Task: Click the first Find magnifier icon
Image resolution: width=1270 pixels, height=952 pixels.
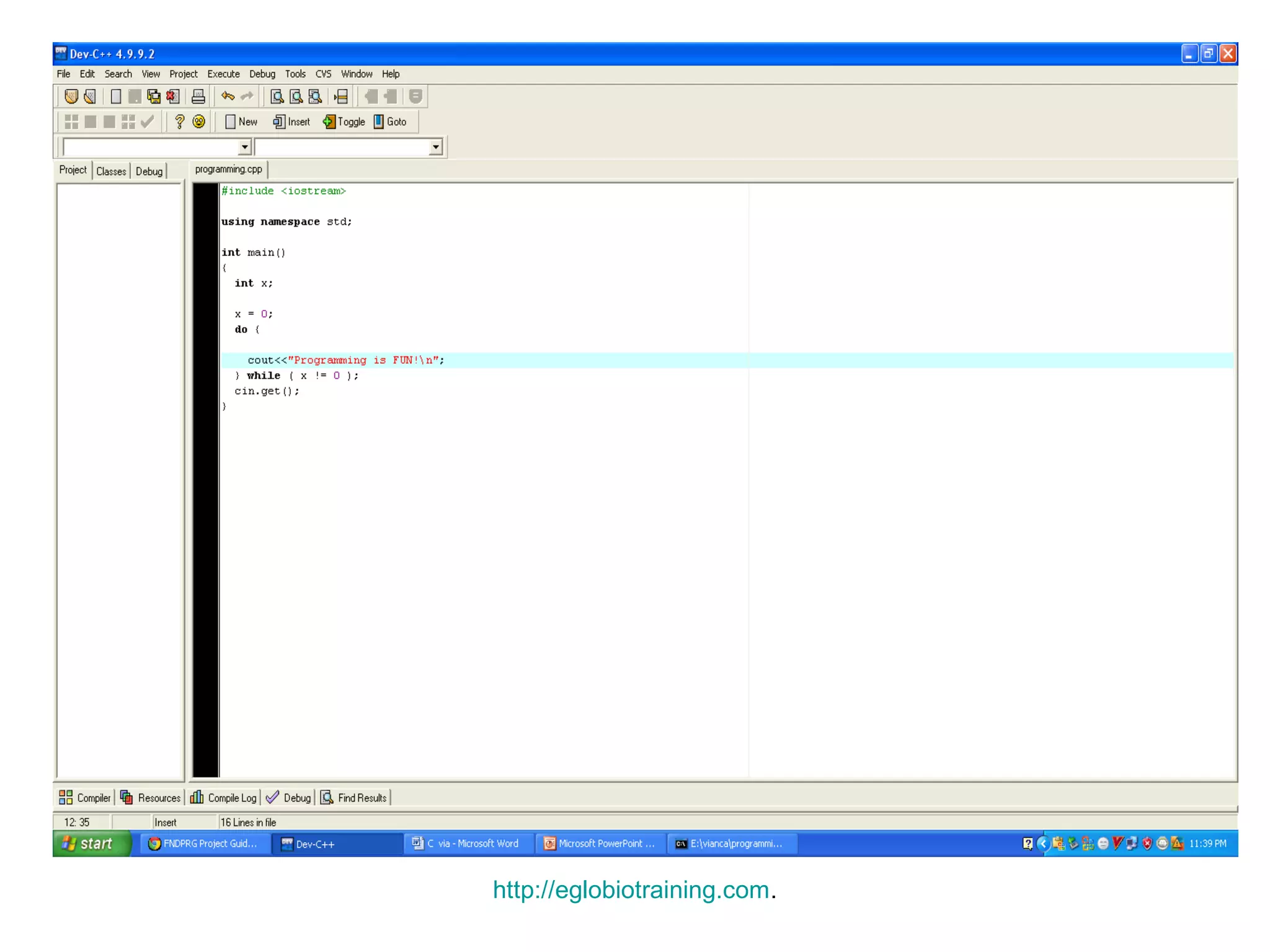Action: click(277, 97)
